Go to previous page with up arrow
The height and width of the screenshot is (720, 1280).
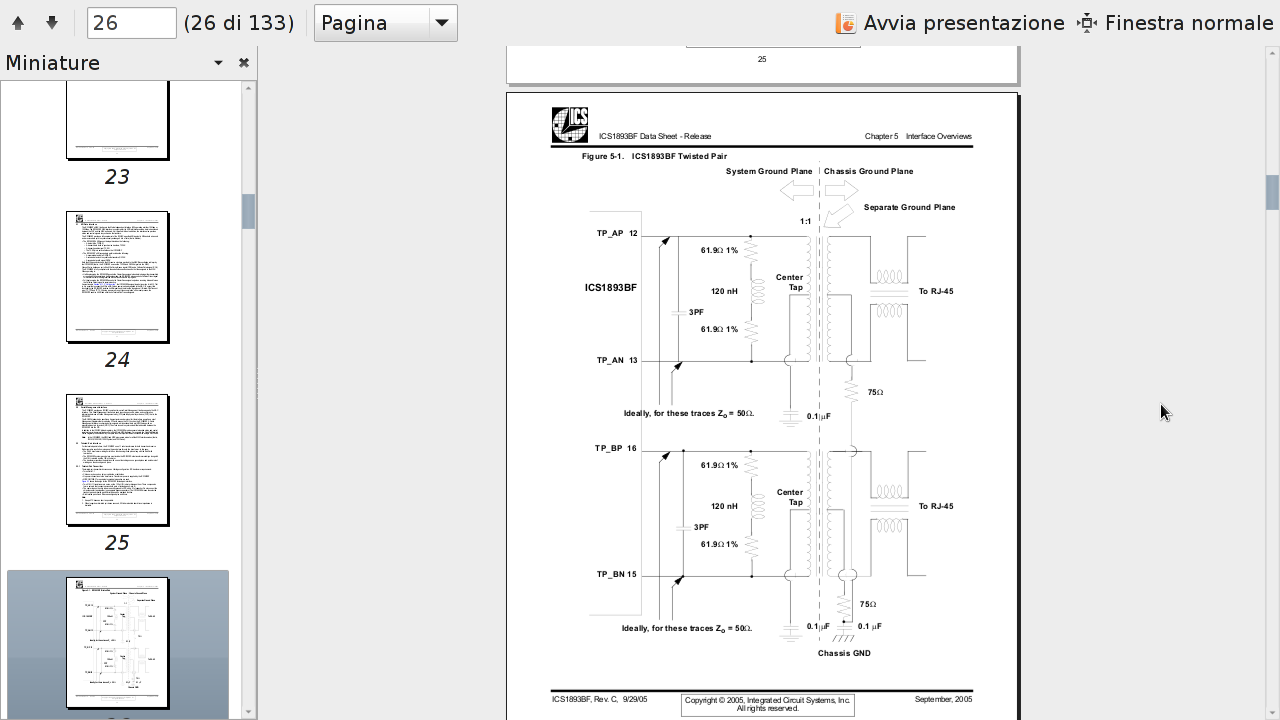click(18, 23)
